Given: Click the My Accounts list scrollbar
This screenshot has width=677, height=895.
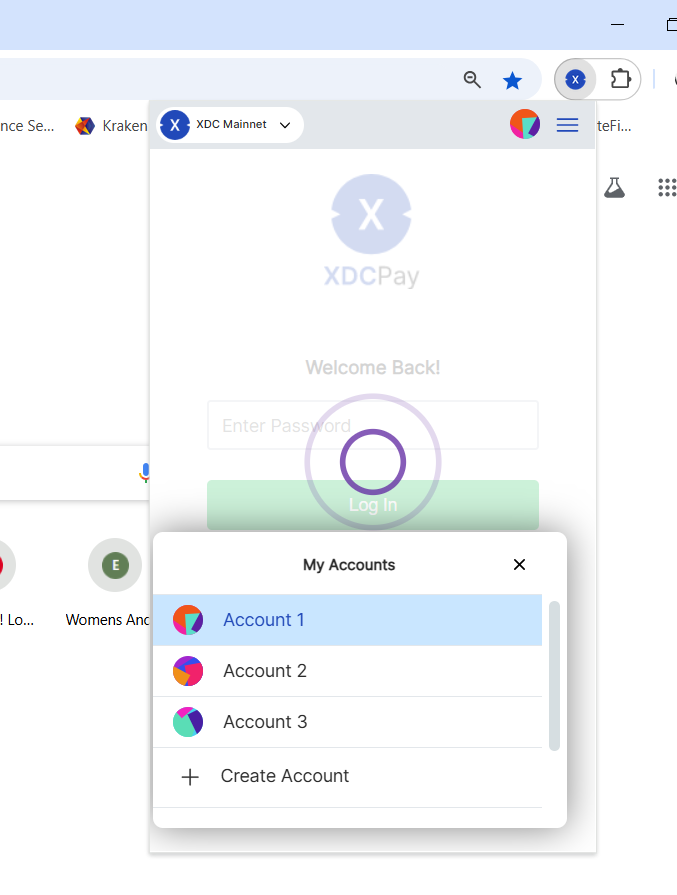Looking at the screenshot, I should pos(554,676).
